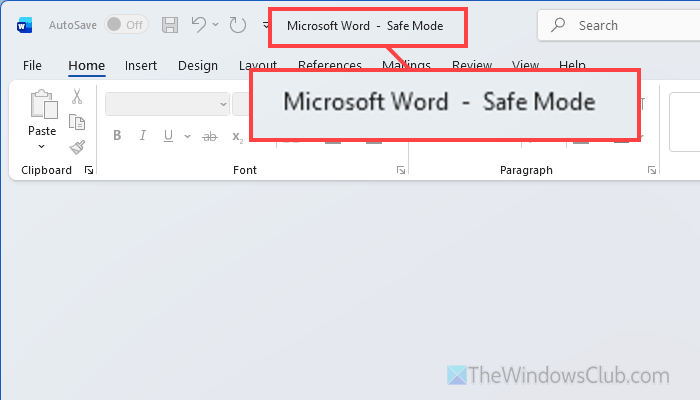Select the Home ribbon tab
Screen dimensions: 700x400
coord(87,66)
